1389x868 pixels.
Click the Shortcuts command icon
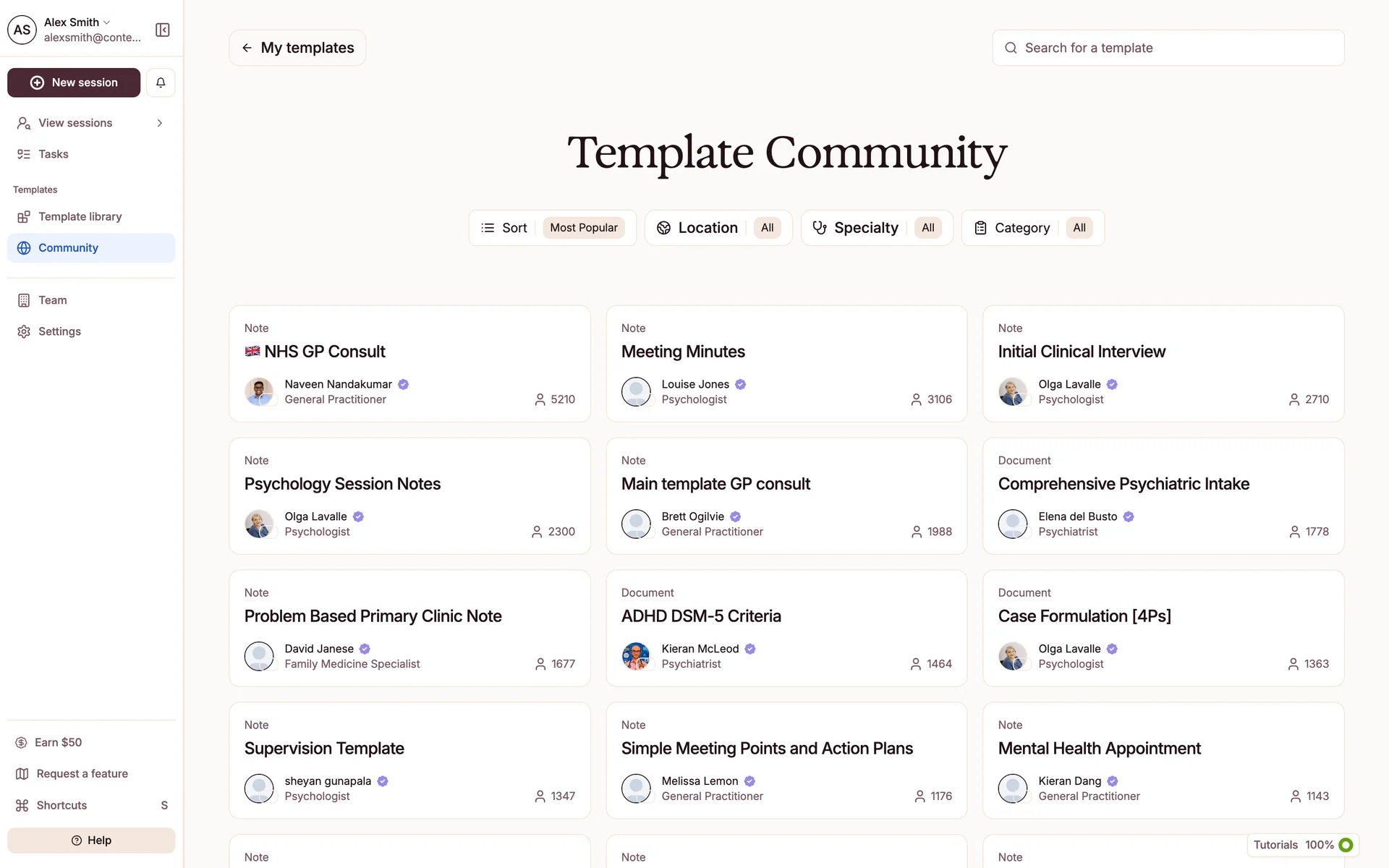click(22, 805)
